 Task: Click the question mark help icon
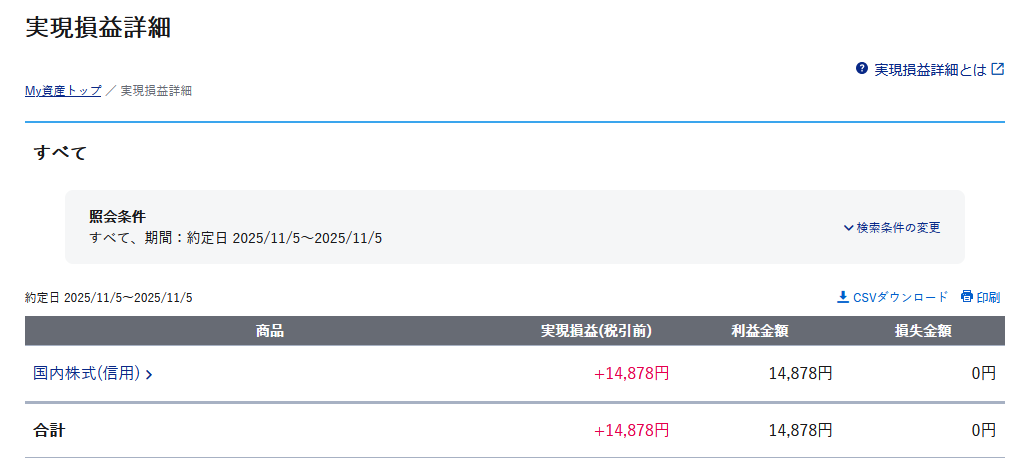coord(862,69)
